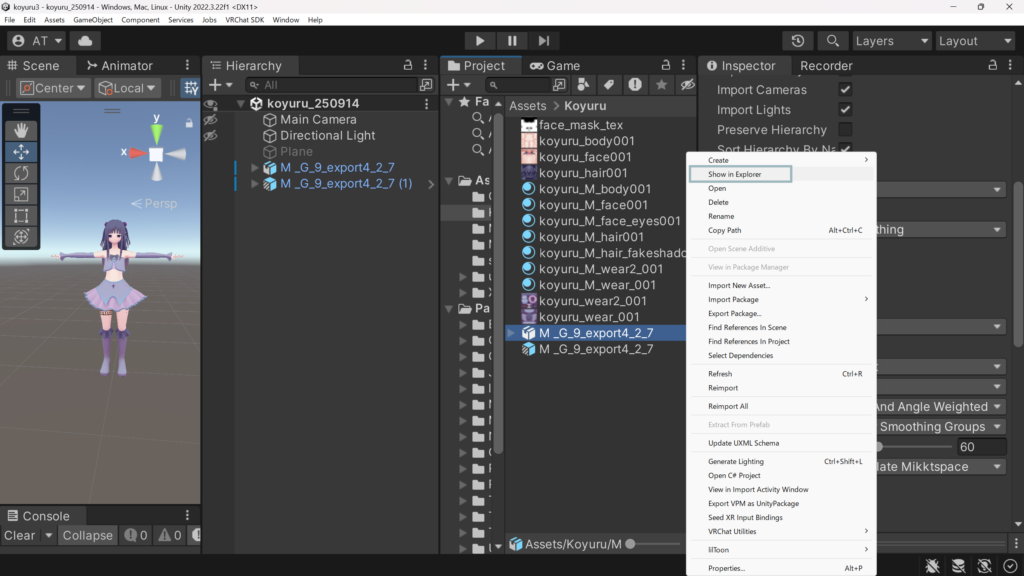Click the Hierarchy search field

332,85
